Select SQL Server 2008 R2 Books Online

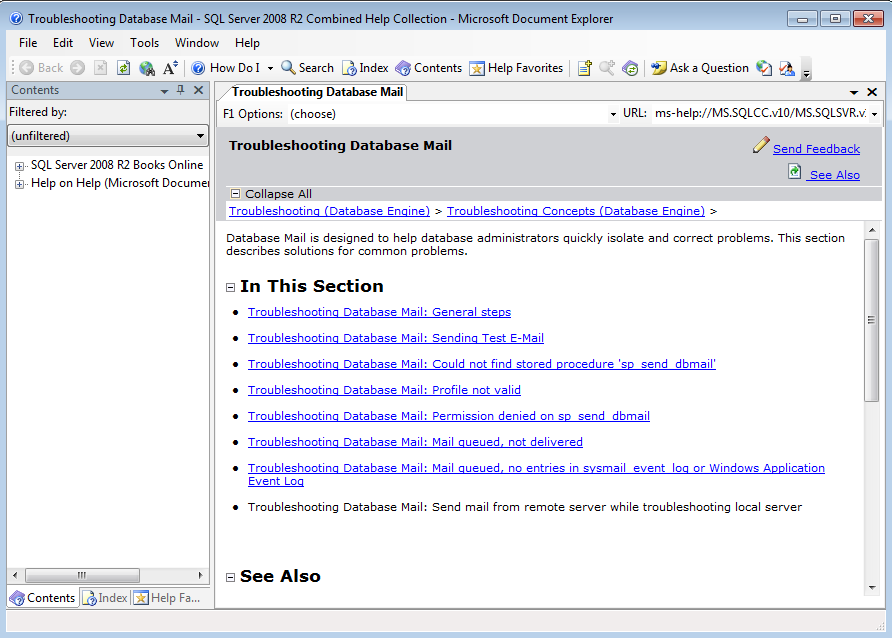tap(117, 165)
